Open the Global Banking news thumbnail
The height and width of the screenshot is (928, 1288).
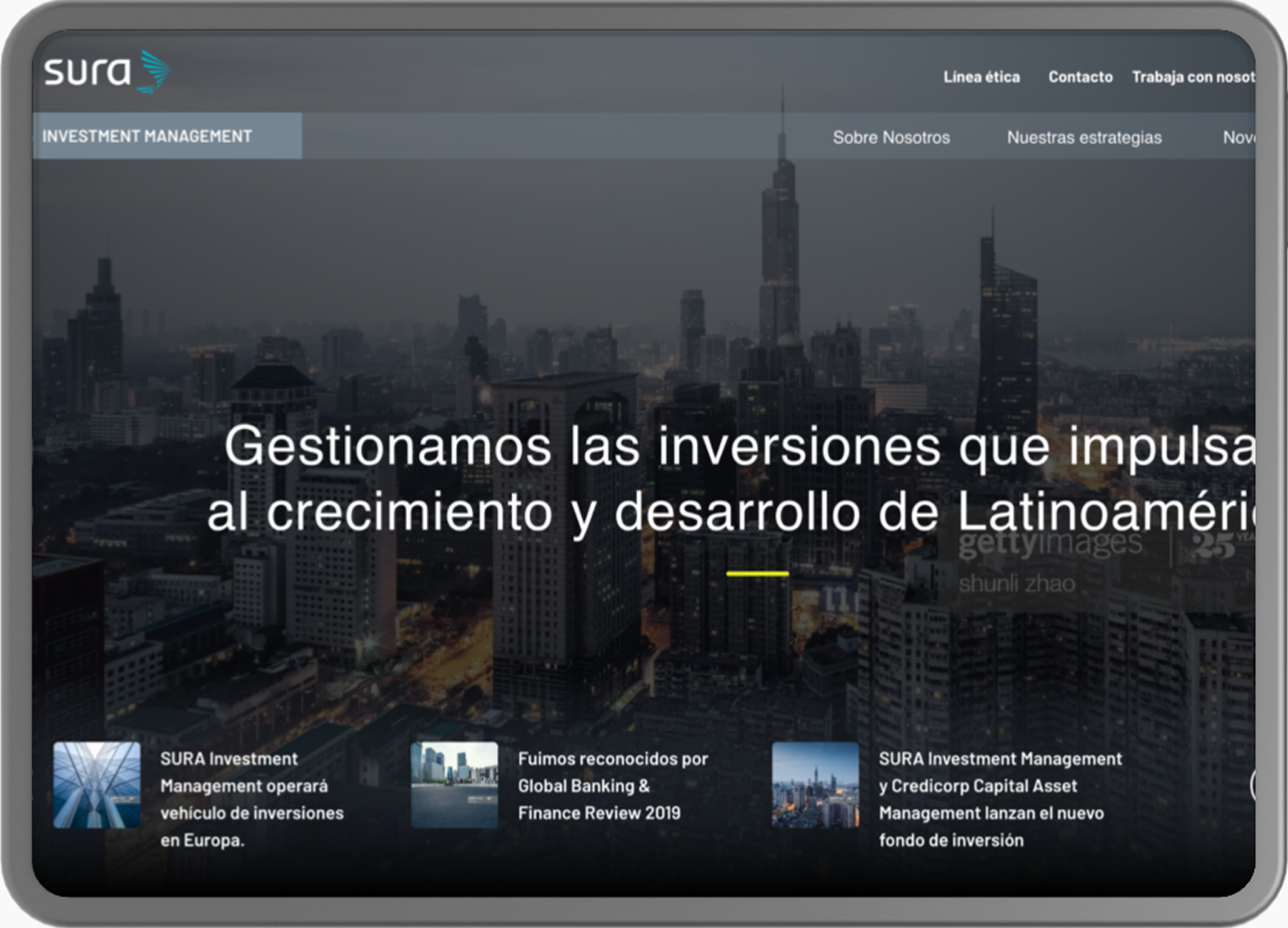coord(455,784)
